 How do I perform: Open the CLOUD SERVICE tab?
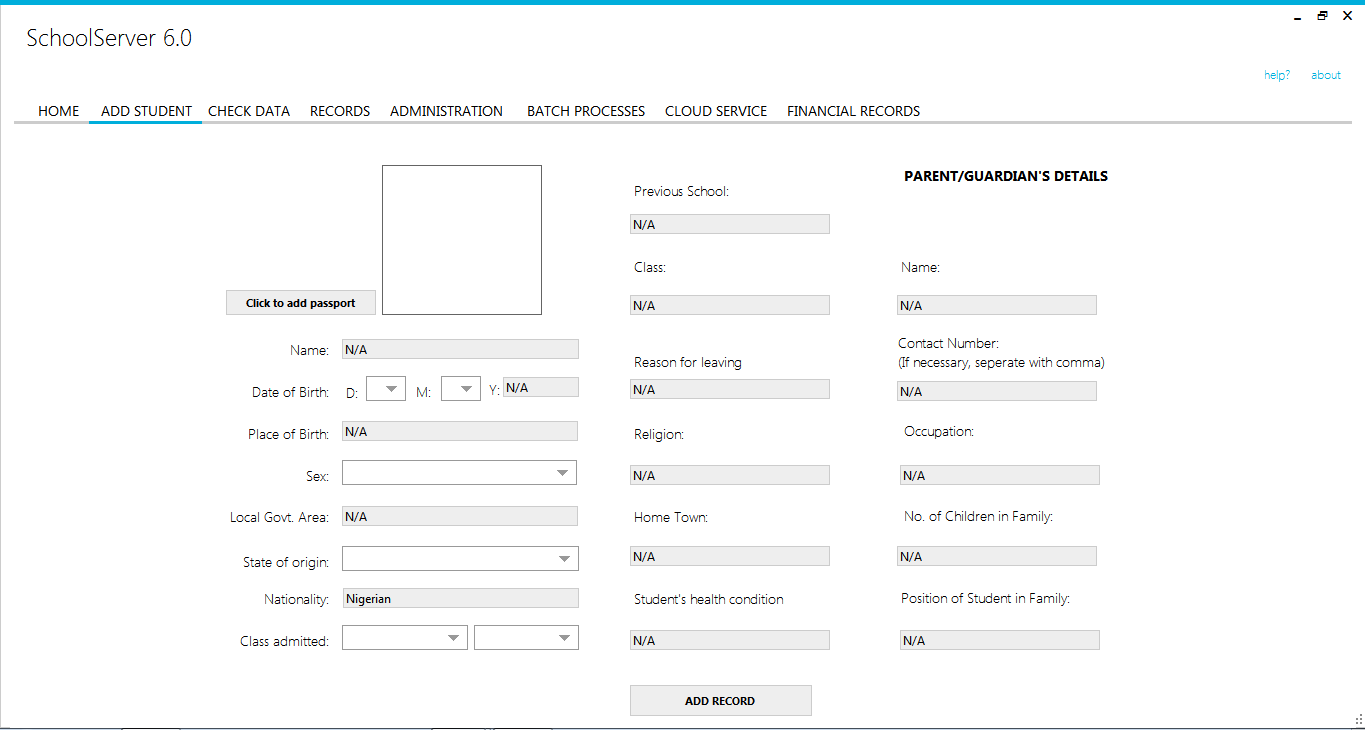tap(715, 111)
